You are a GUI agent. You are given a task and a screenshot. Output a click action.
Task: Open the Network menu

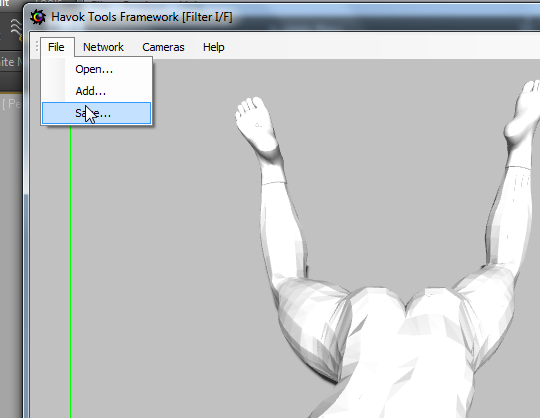click(x=103, y=47)
